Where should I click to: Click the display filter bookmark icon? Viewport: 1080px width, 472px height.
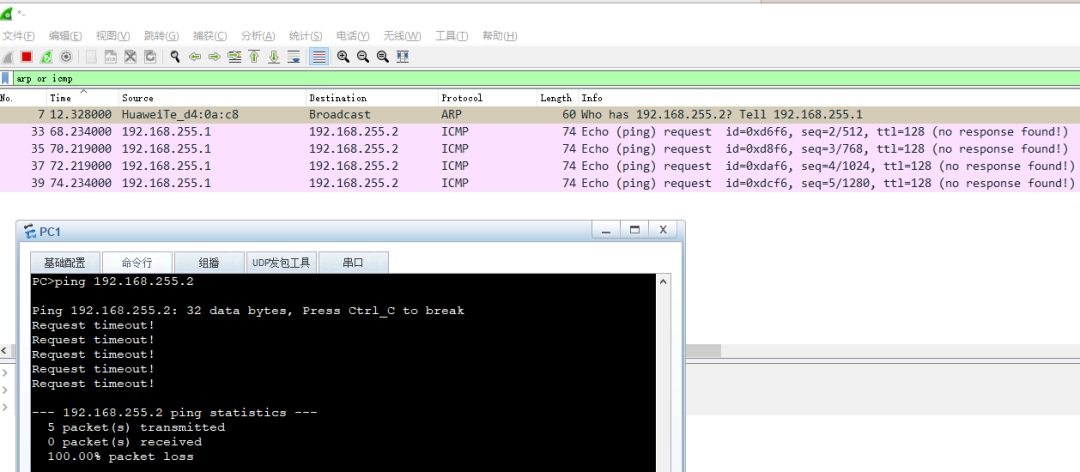point(6,79)
